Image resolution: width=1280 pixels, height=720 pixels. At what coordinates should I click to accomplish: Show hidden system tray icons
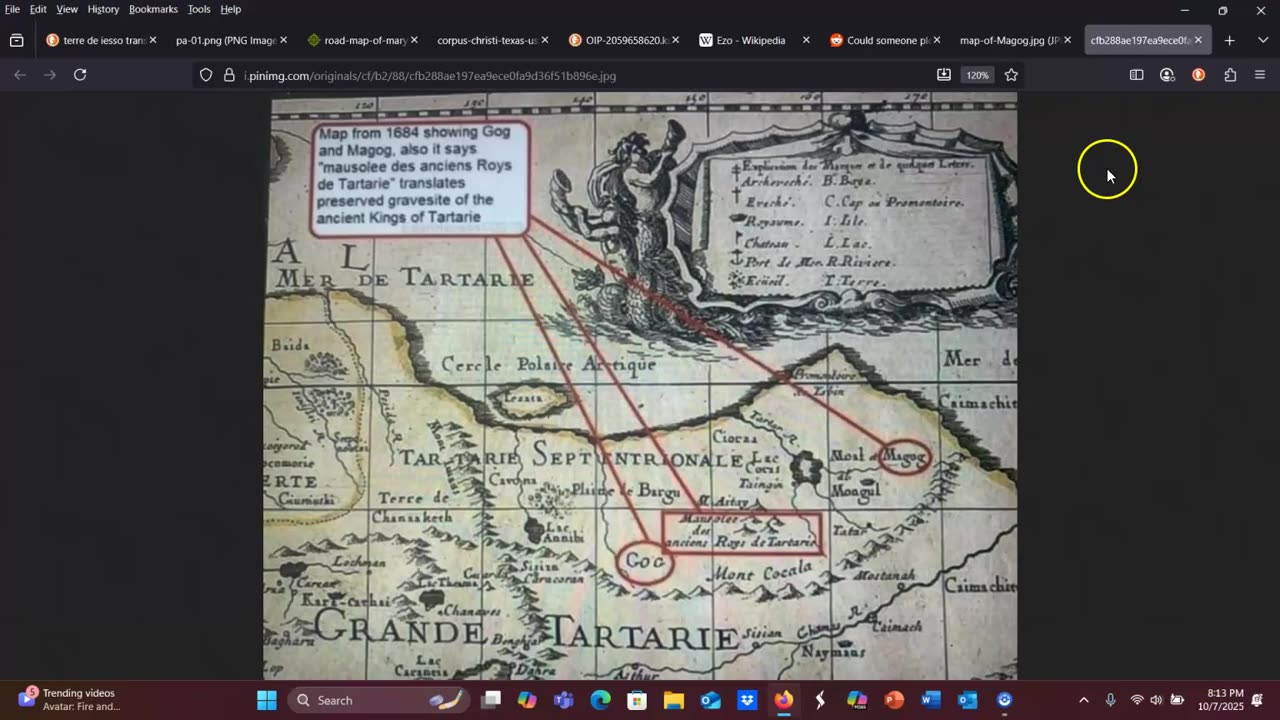[1083, 700]
